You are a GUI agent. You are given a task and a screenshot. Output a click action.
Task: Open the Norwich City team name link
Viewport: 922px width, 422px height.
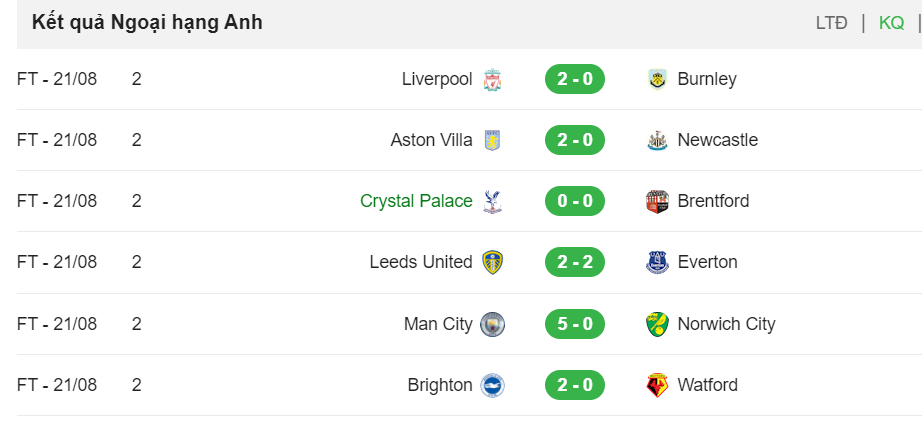[x=726, y=324]
